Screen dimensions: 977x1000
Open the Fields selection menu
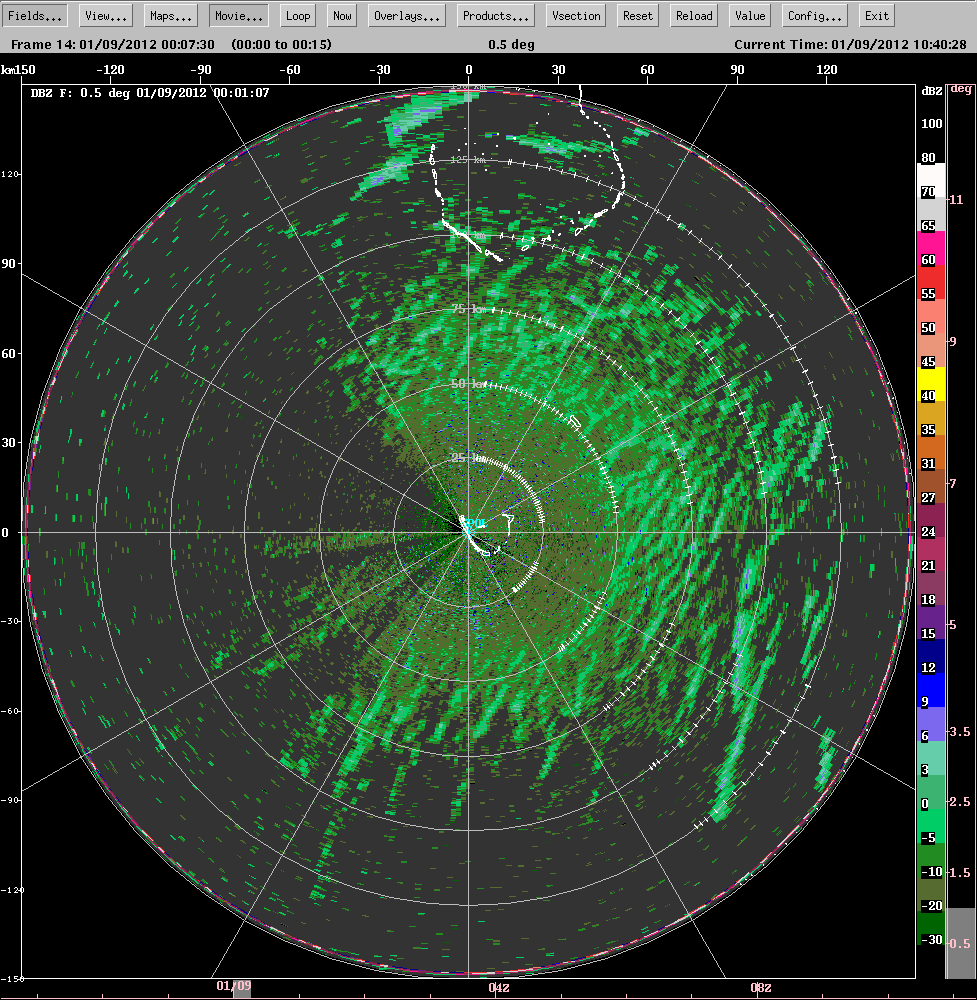pos(35,15)
